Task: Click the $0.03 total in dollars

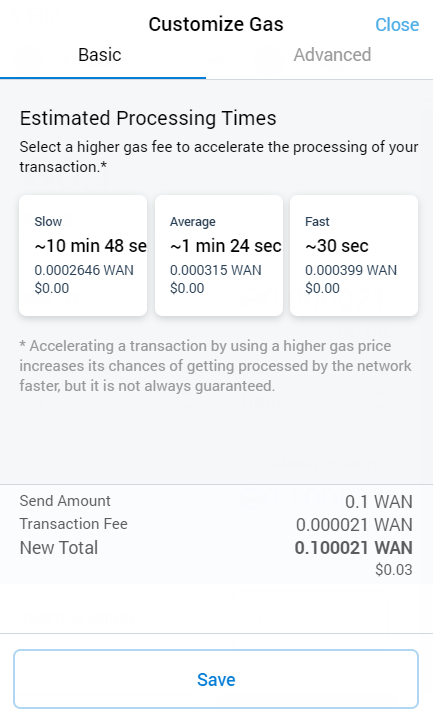Action: 393,570
